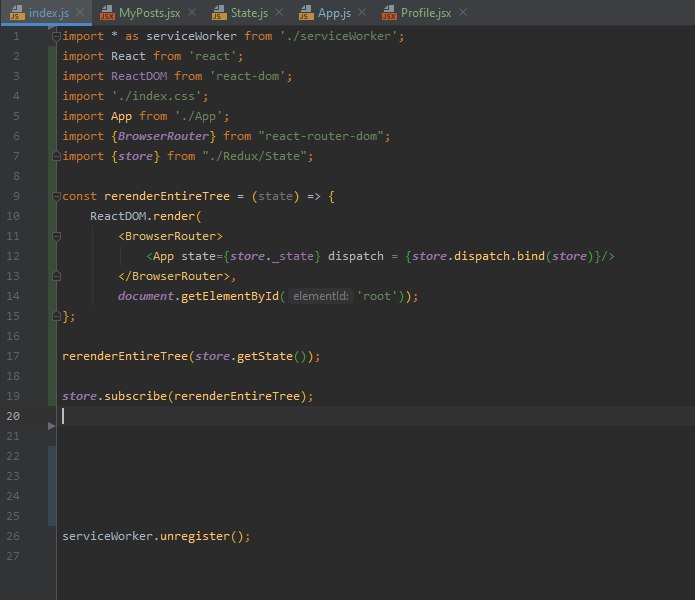The width and height of the screenshot is (695, 600).
Task: Collapse the opening BrowserRouter tag fold marker
Action: 55,236
